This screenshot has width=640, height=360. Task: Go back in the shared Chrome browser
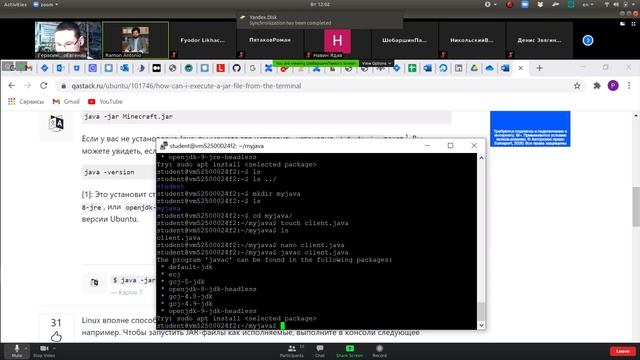(11, 86)
